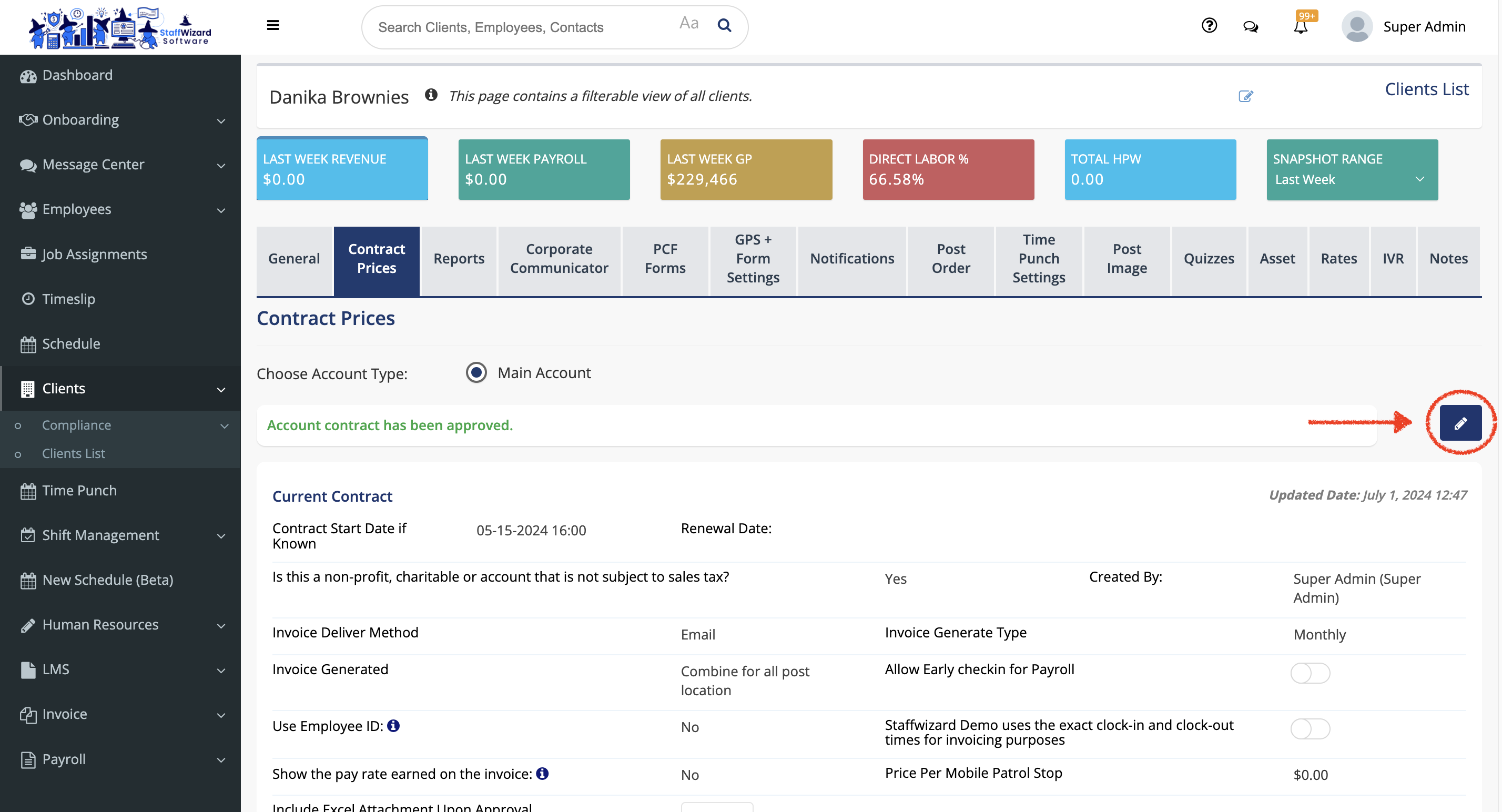Switch to the Reports tab
This screenshot has height=812, width=1502.
pyautogui.click(x=458, y=259)
